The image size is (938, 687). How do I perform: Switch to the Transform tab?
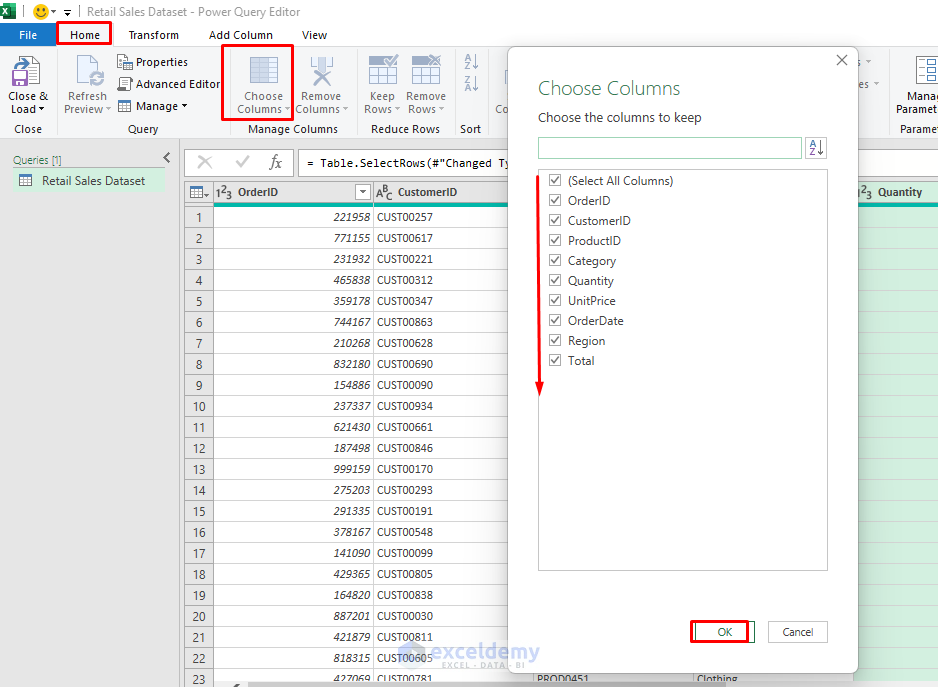tap(153, 35)
